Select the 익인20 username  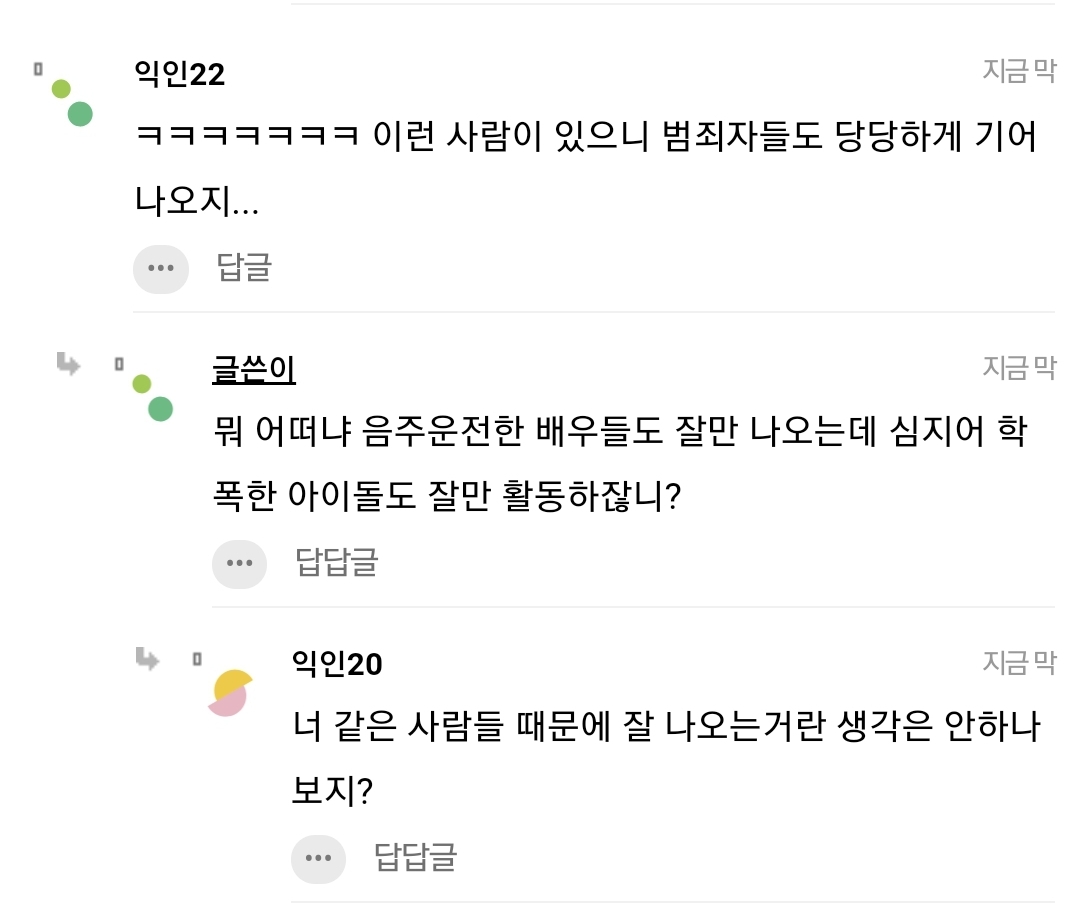(x=337, y=664)
